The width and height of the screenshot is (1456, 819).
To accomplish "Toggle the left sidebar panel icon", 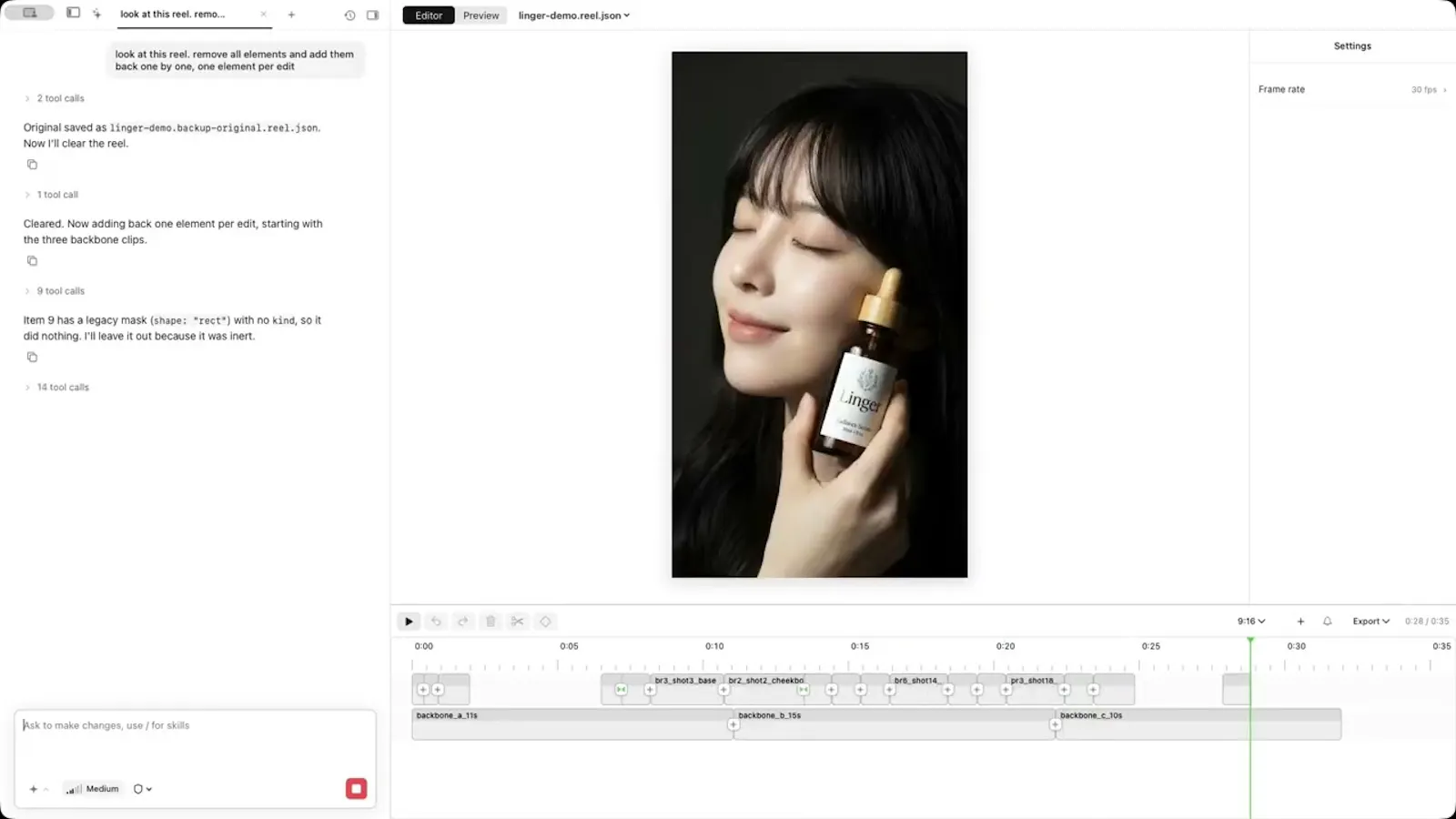I will point(73,13).
